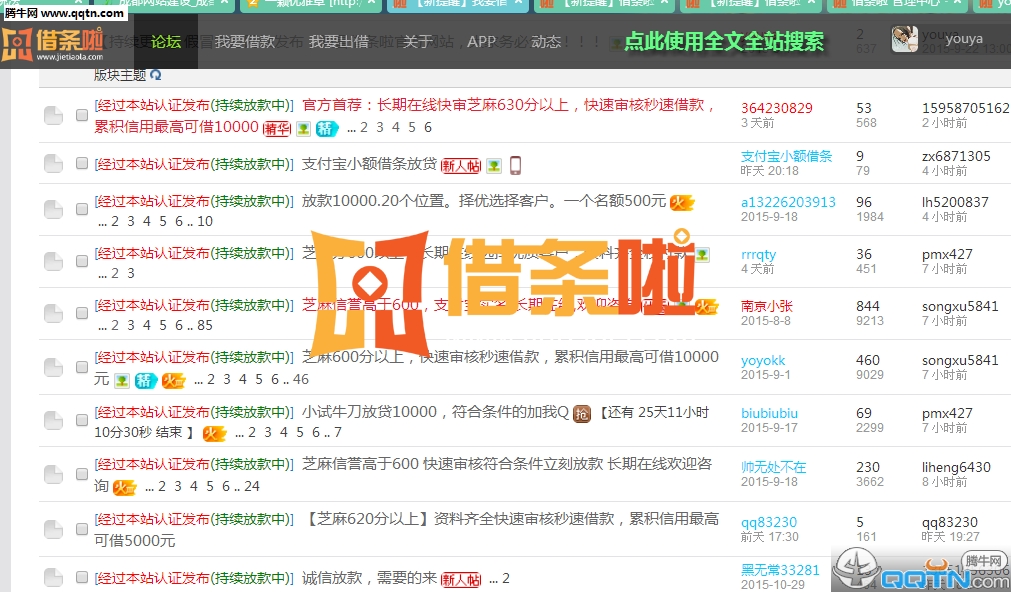
Task: Click the youya user avatar
Action: (x=905, y=39)
